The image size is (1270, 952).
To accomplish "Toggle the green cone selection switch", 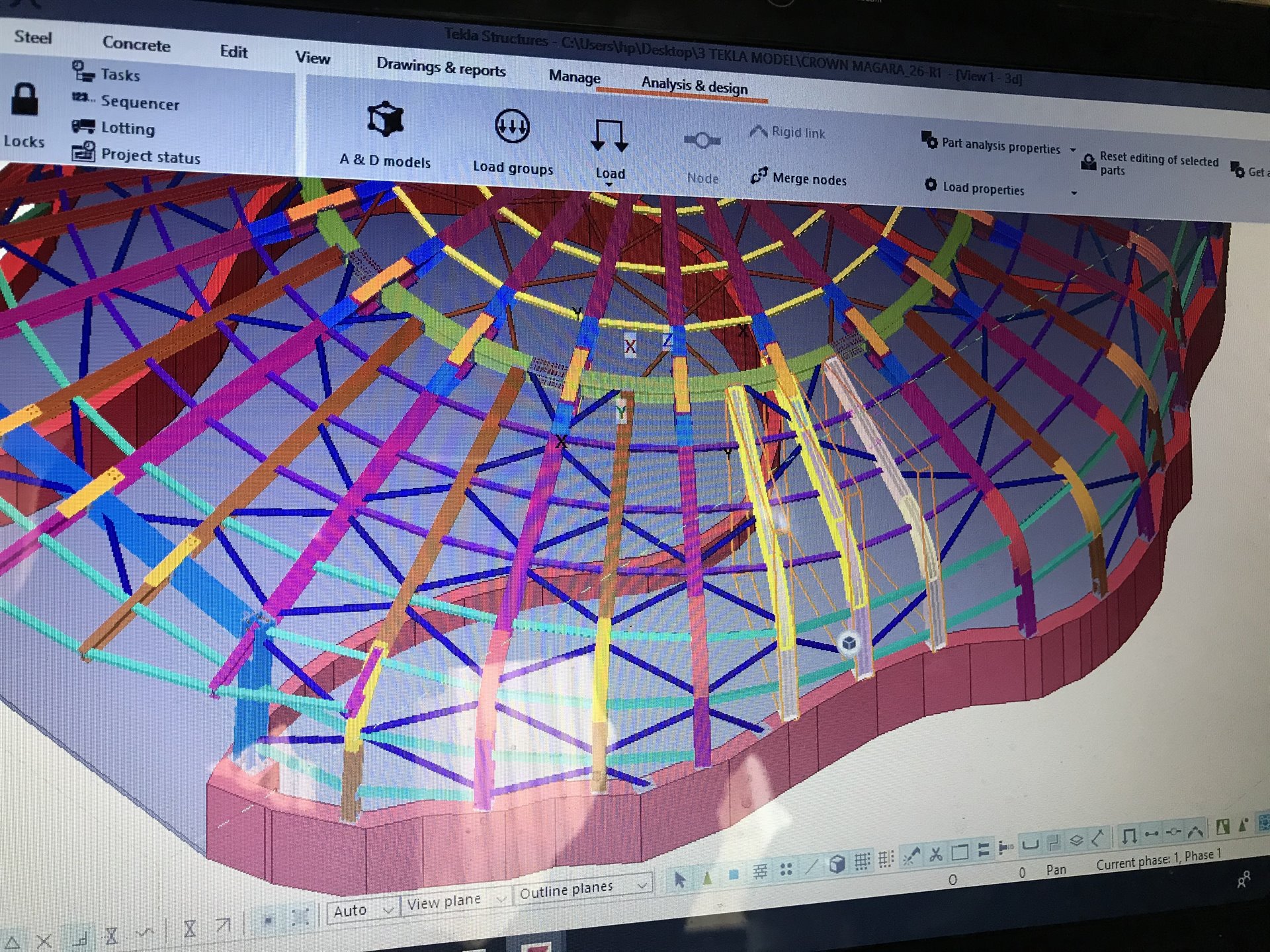I will (x=707, y=877).
